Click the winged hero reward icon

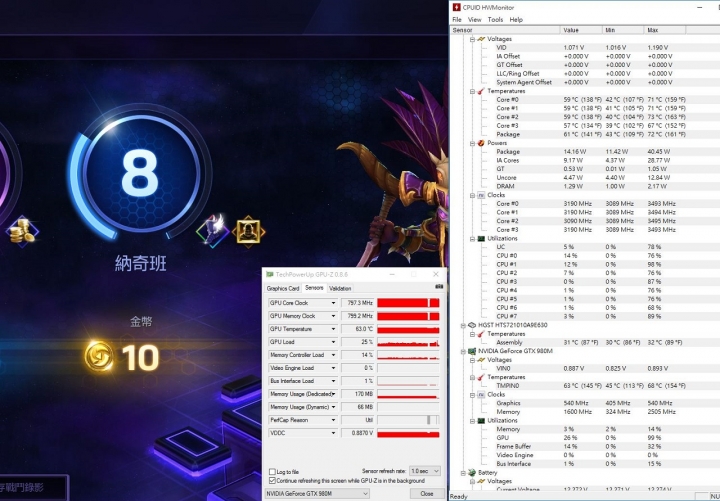(x=213, y=230)
